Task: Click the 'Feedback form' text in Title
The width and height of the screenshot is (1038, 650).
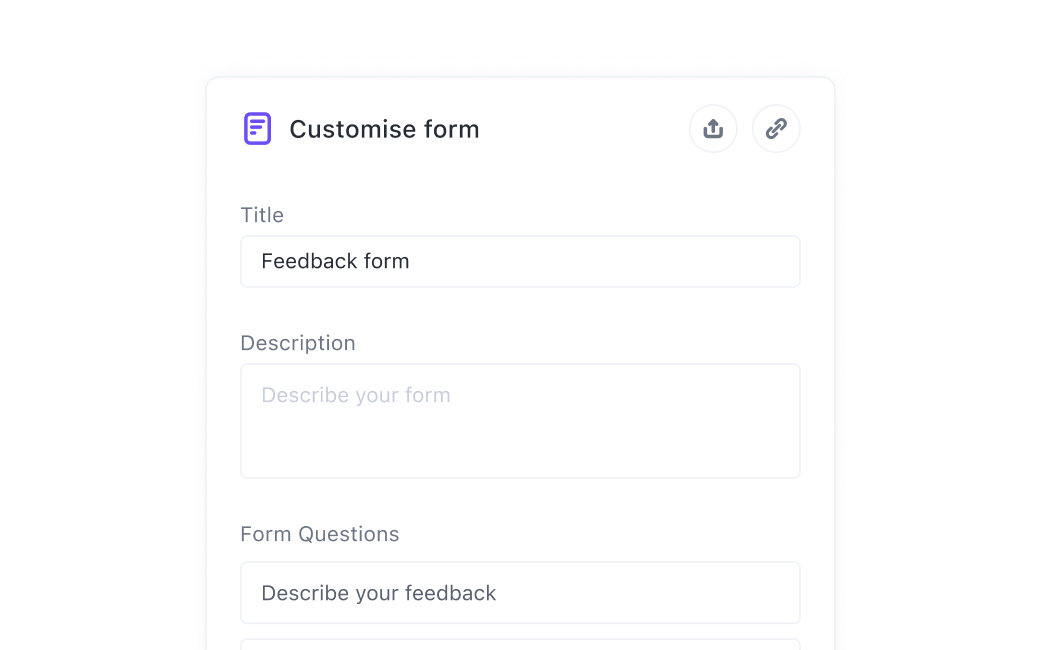Action: coord(335,261)
